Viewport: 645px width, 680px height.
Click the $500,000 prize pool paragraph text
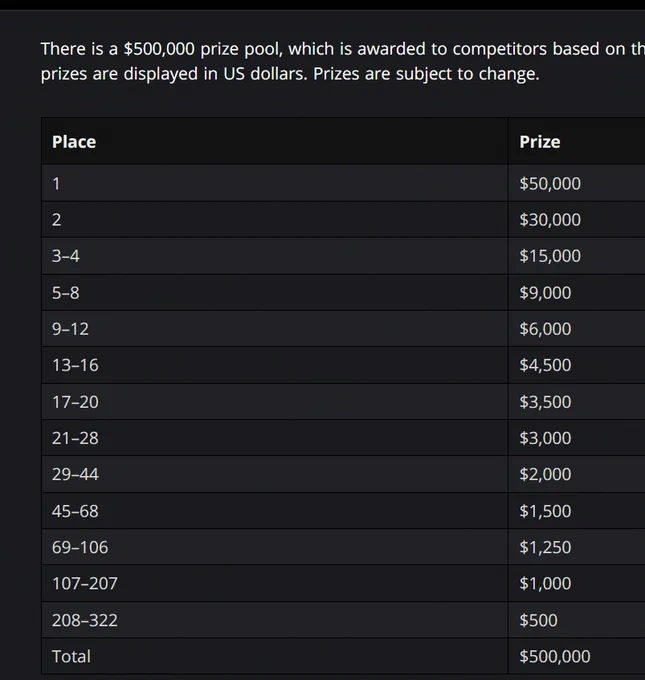click(x=343, y=61)
